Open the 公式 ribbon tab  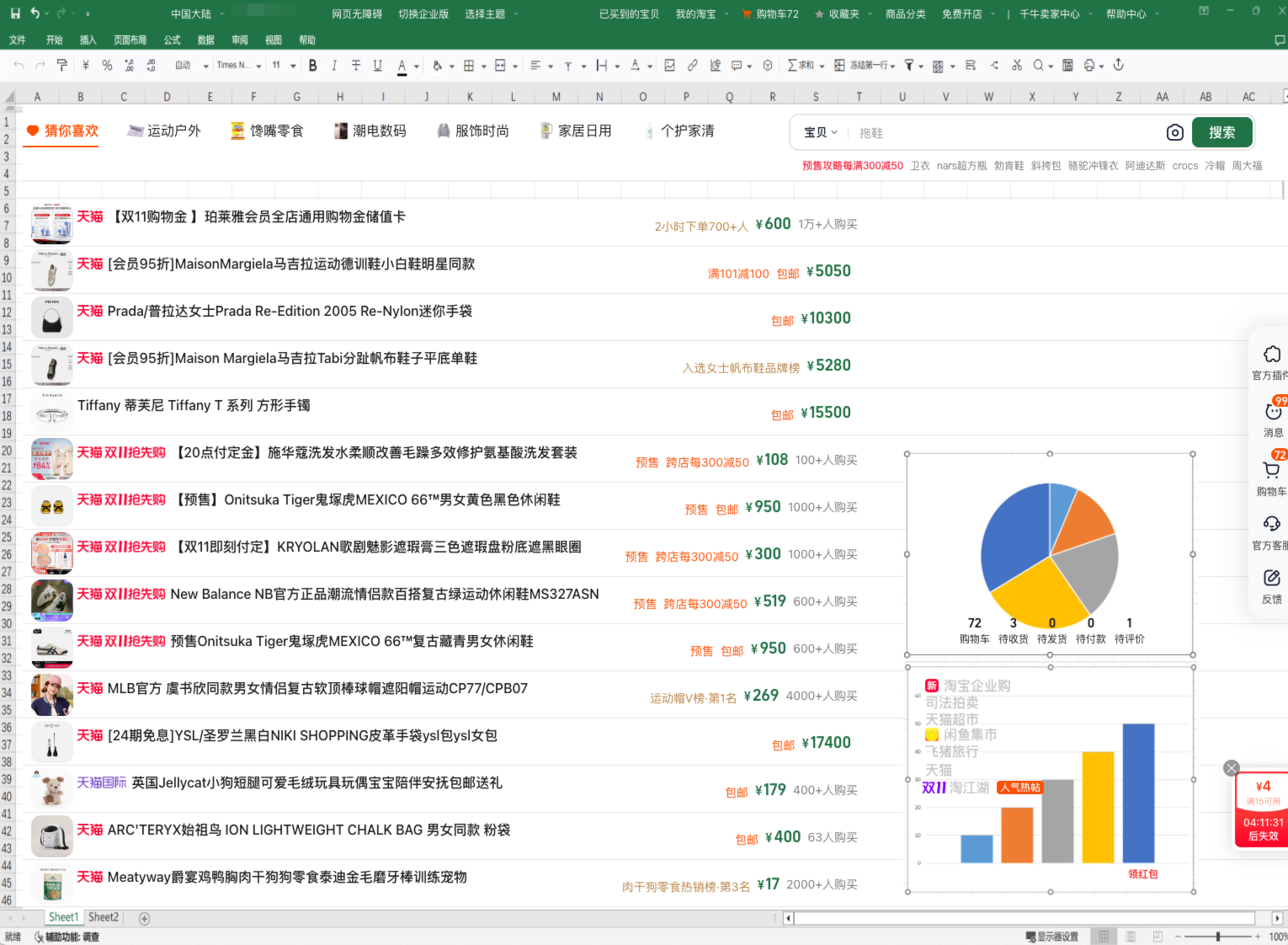click(x=173, y=40)
